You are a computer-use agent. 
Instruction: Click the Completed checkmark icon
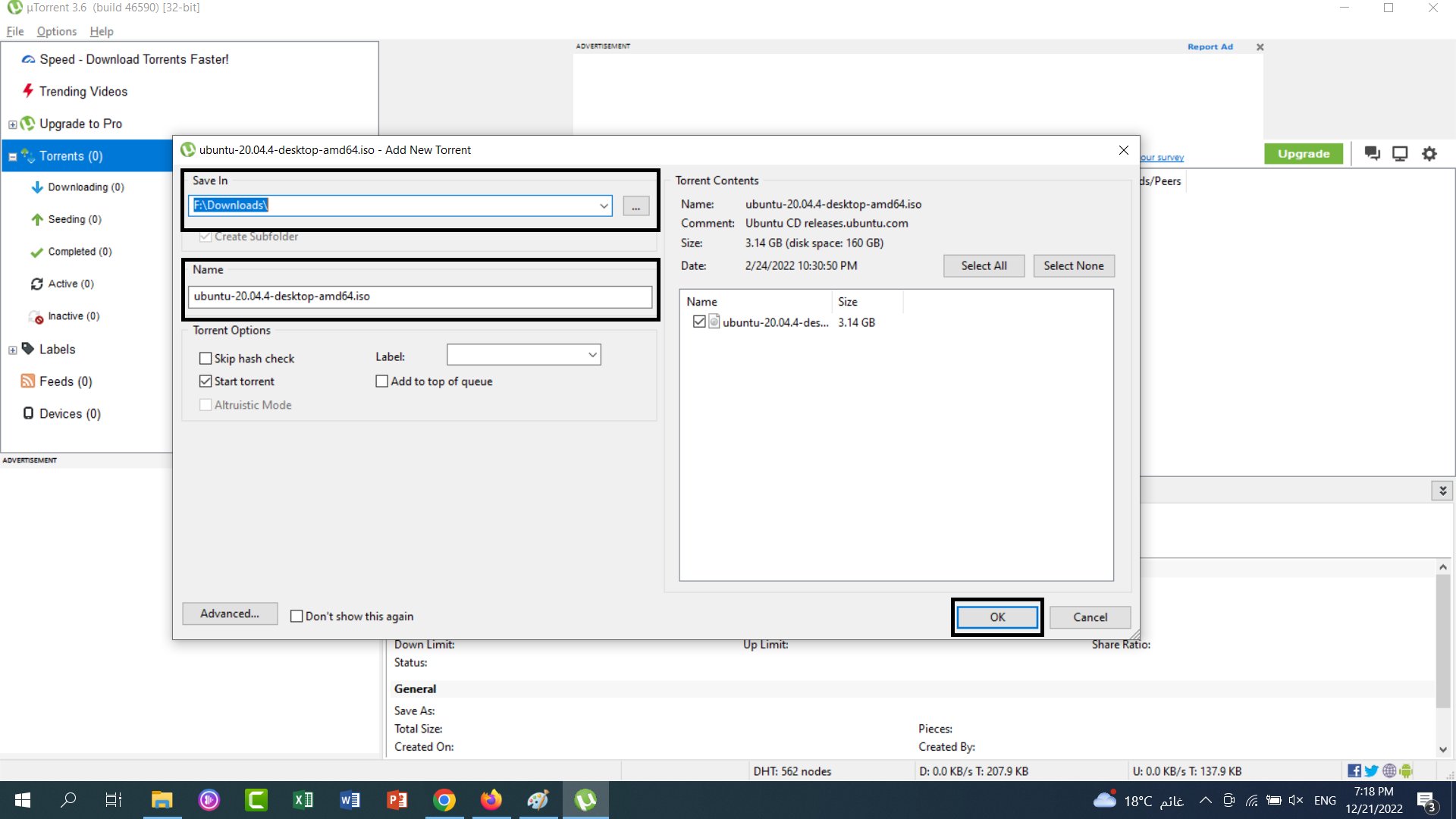[x=36, y=252]
